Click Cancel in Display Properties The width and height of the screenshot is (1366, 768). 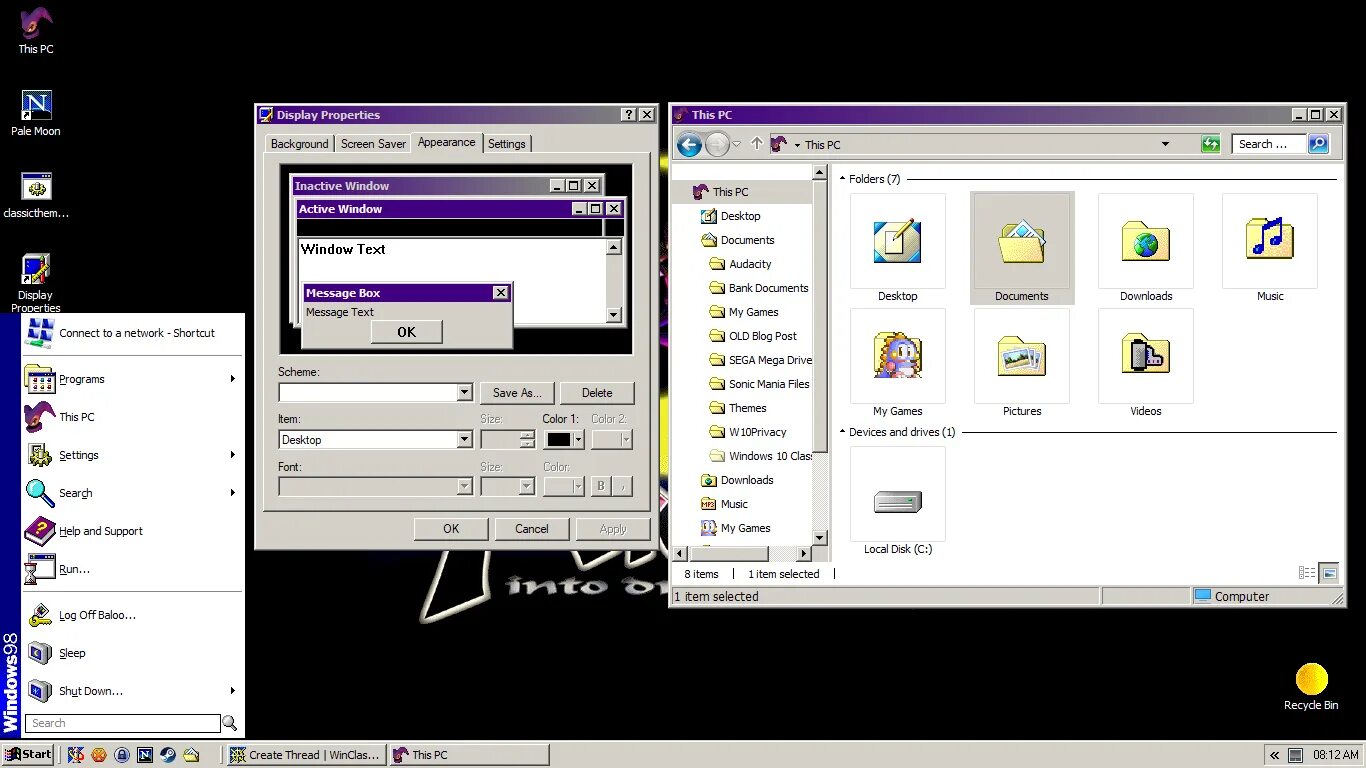click(x=532, y=529)
